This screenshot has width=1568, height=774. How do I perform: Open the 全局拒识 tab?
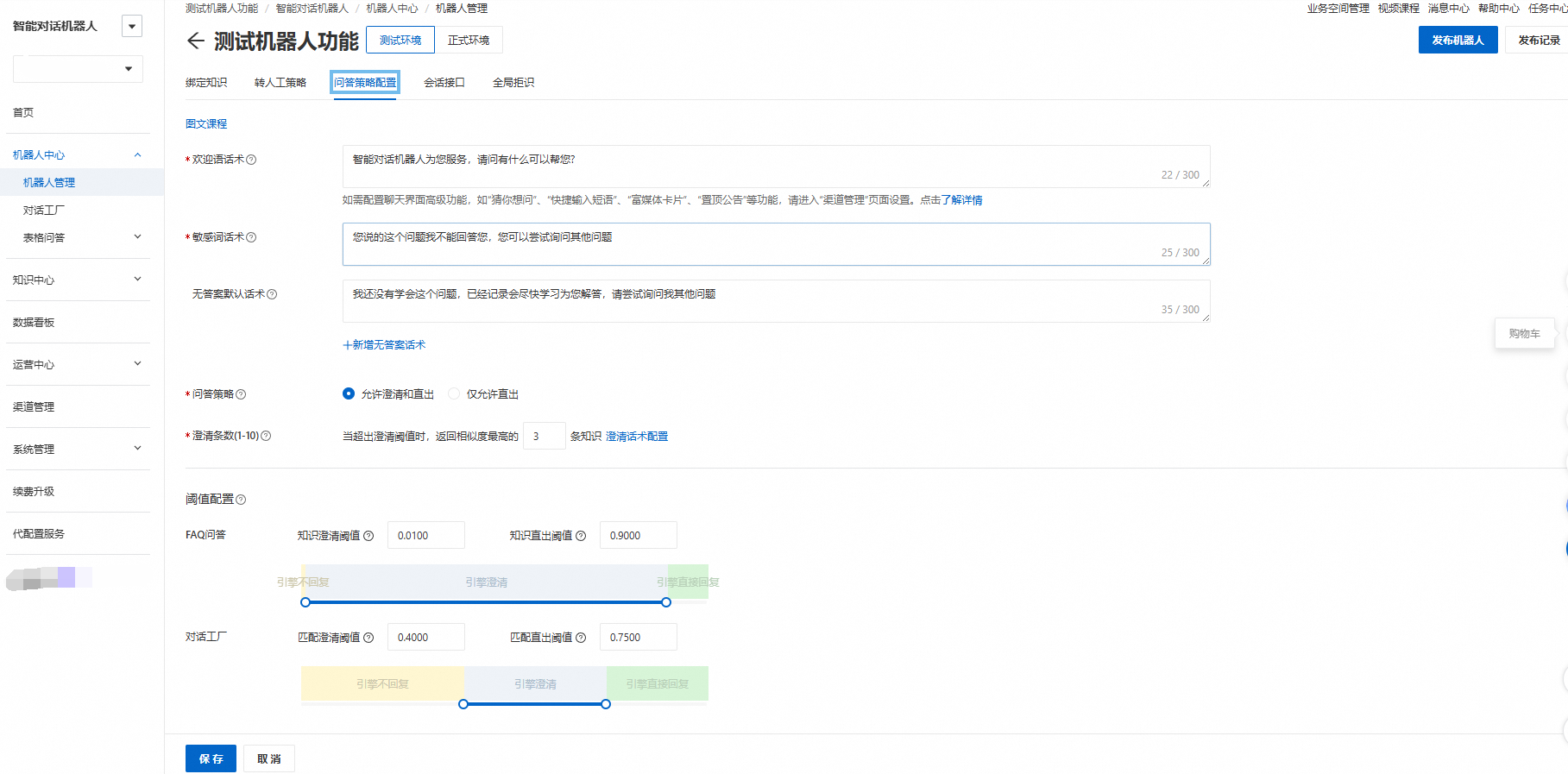[x=513, y=83]
